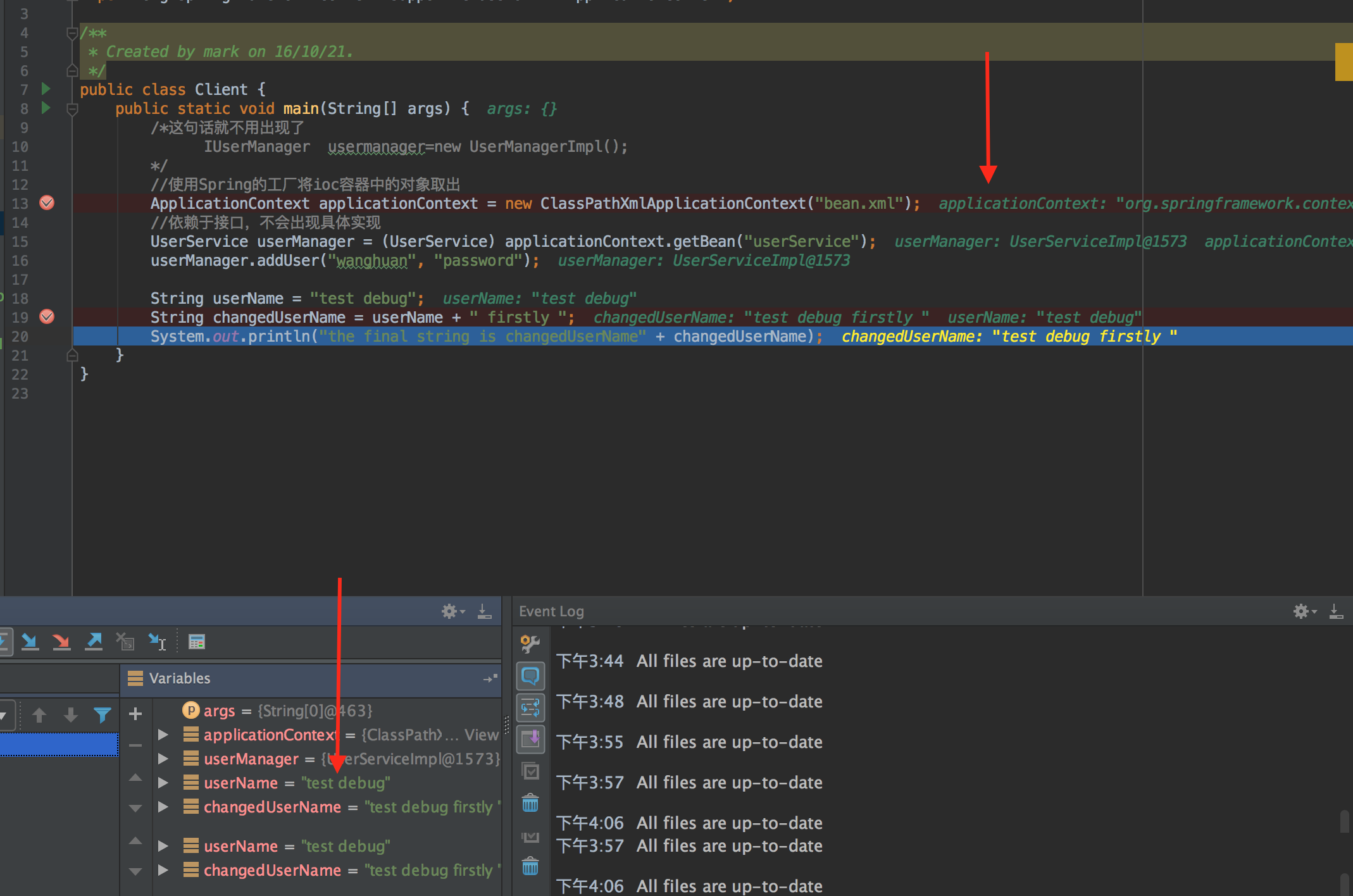Click the args parameter icon
This screenshot has height=896, width=1353.
coord(190,710)
